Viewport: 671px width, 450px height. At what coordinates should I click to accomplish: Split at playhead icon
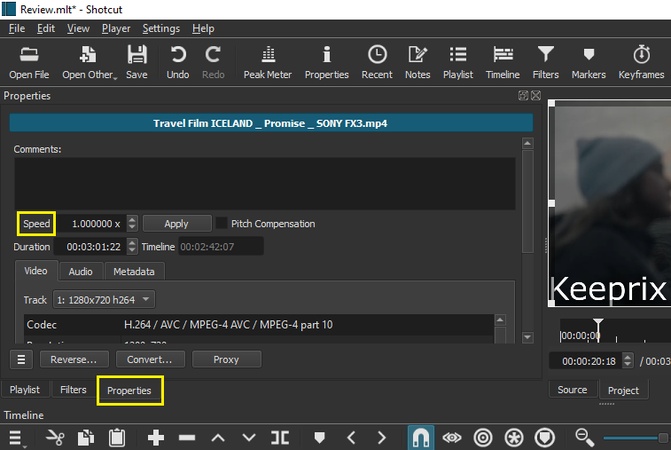(280, 438)
